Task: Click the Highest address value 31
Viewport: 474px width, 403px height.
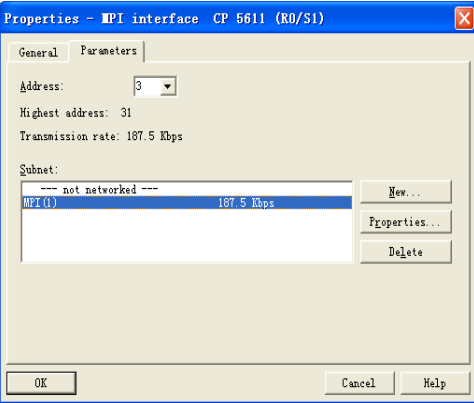Action: (126, 113)
